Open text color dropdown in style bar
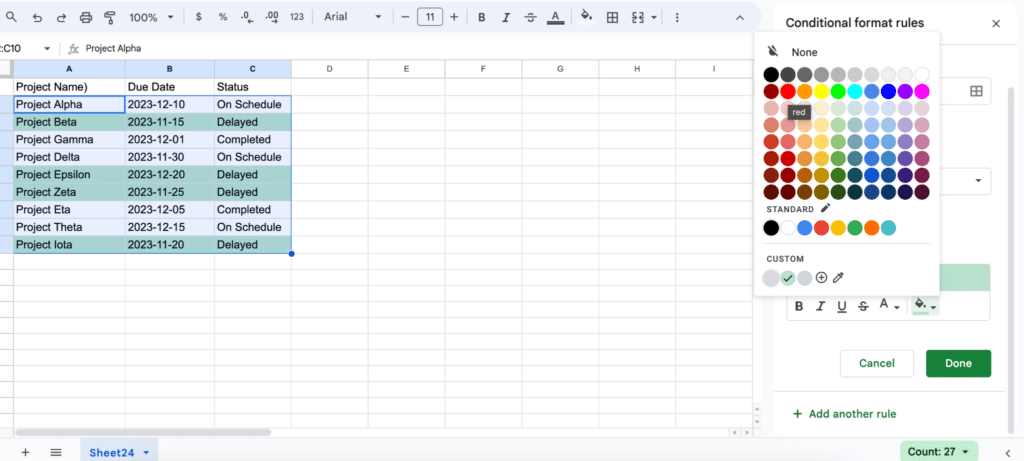The height and width of the screenshot is (461, 1024). click(x=889, y=306)
